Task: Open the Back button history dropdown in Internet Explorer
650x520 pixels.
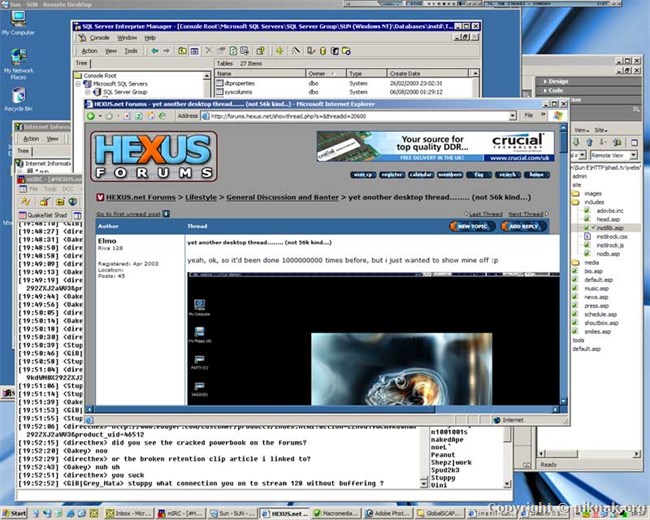Action: pyautogui.click(x=100, y=116)
